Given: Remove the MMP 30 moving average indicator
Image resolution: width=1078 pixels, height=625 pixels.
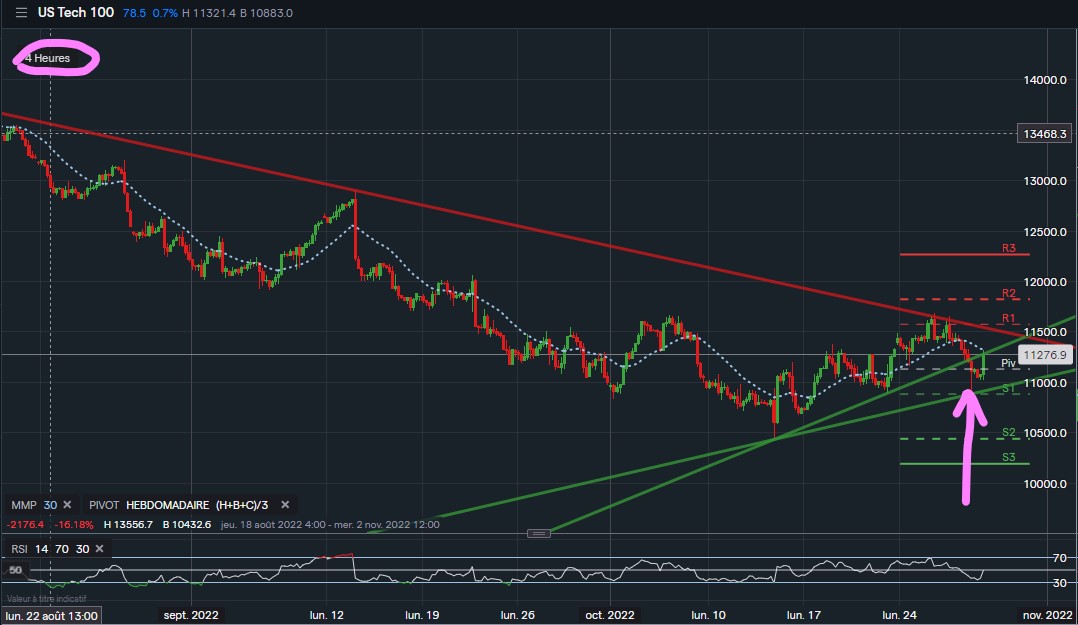Looking at the screenshot, I should coord(67,505).
